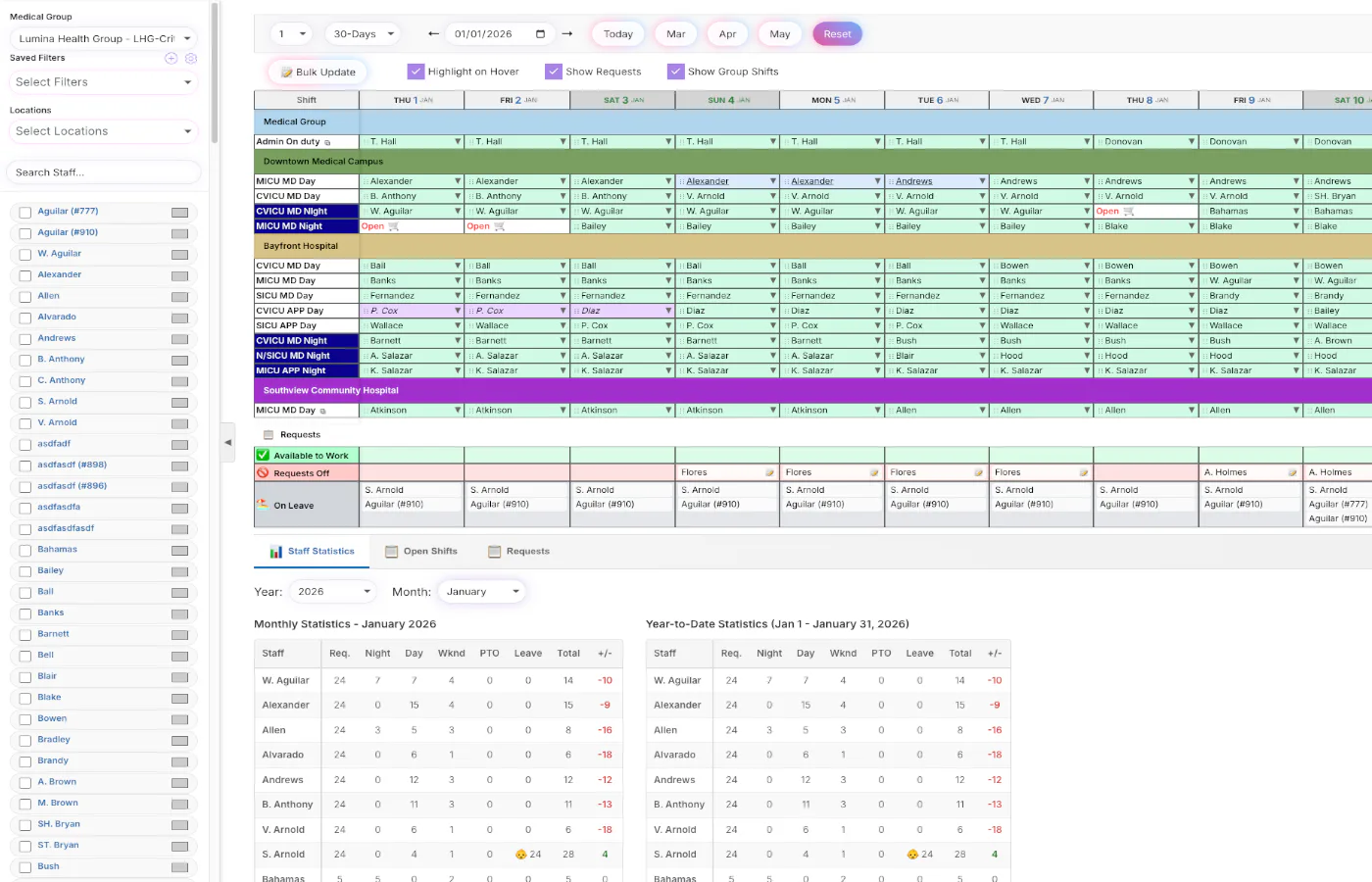1372x882 pixels.
Task: Select the Alexander staff checkbox
Action: [x=25, y=275]
